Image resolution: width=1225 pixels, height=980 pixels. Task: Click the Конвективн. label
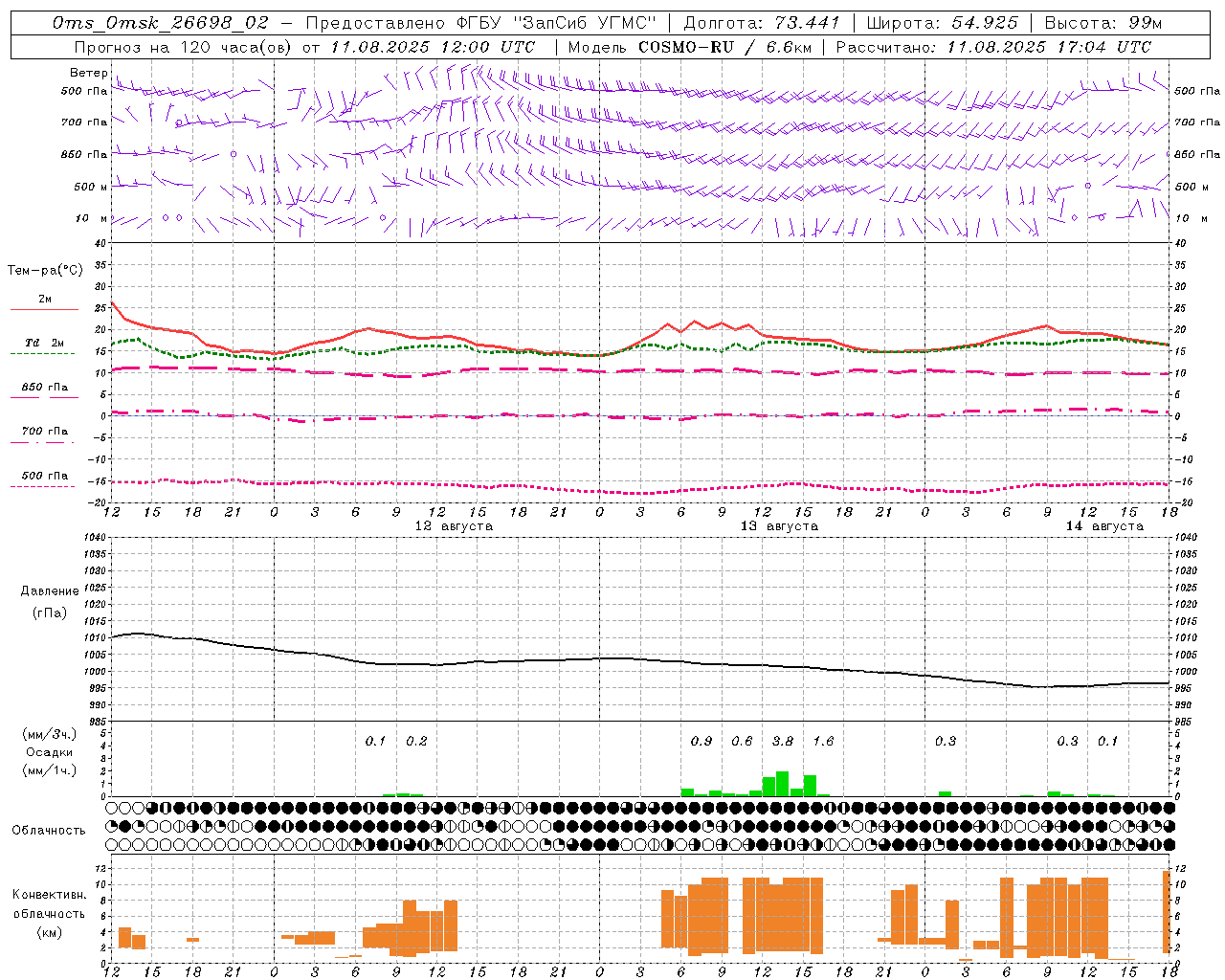tap(50, 895)
